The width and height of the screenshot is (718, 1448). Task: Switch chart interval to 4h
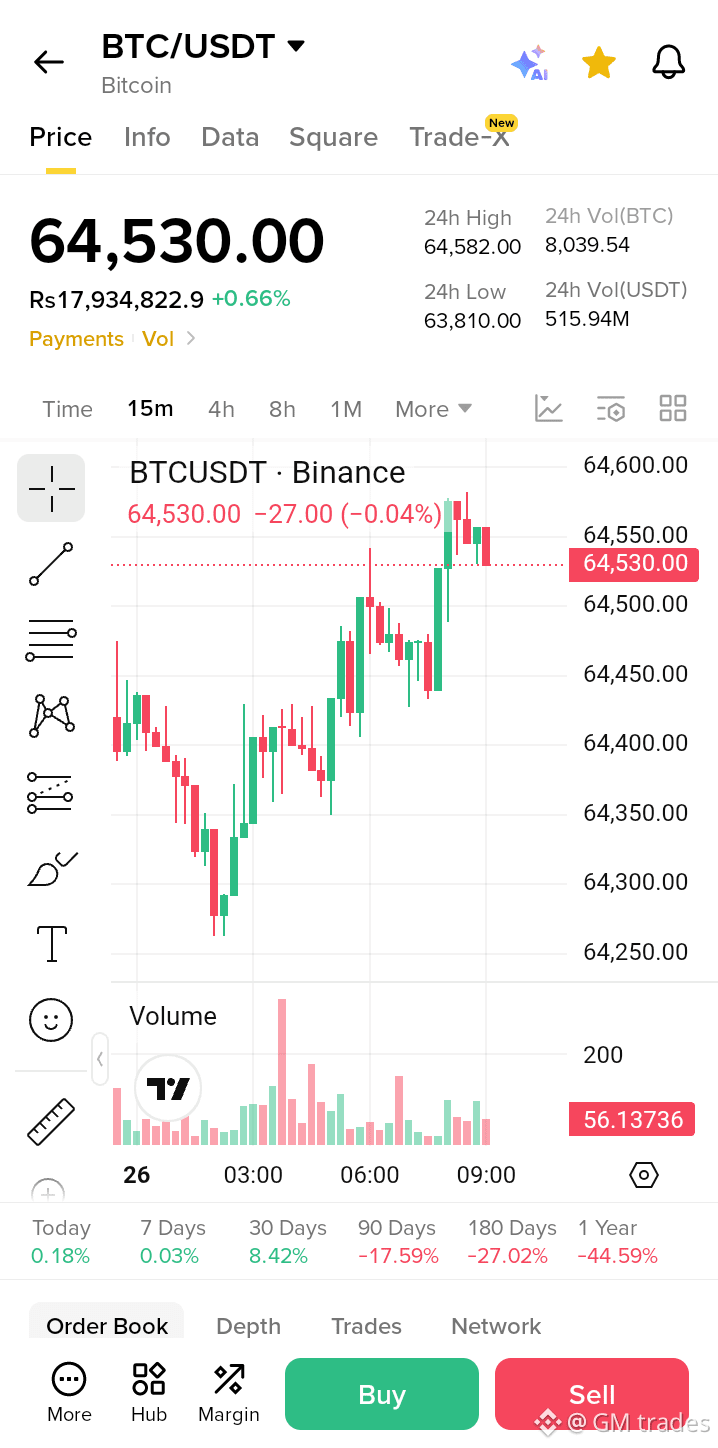(221, 409)
